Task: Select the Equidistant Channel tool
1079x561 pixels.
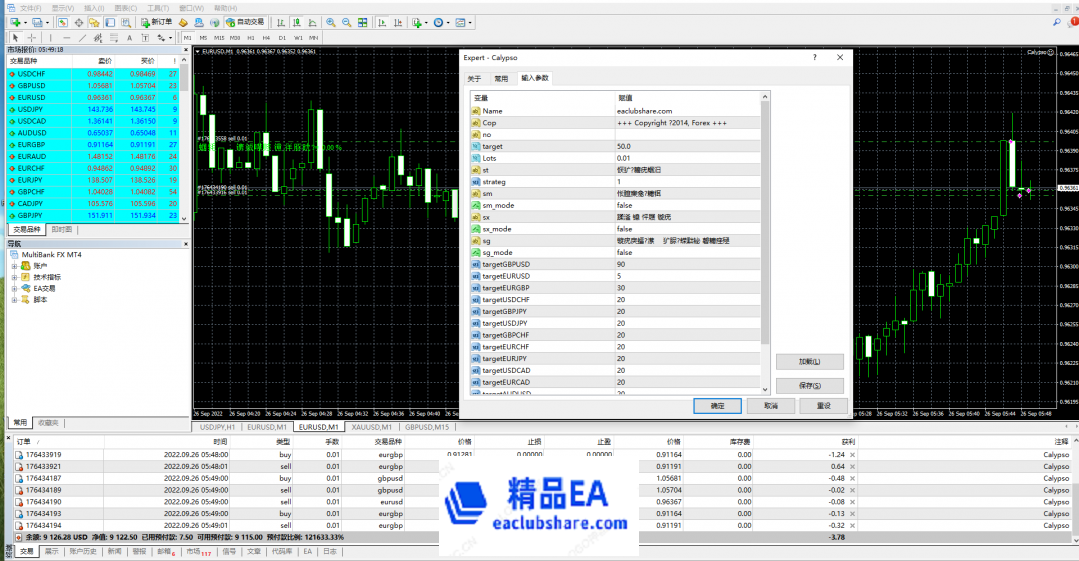Action: click(x=98, y=38)
